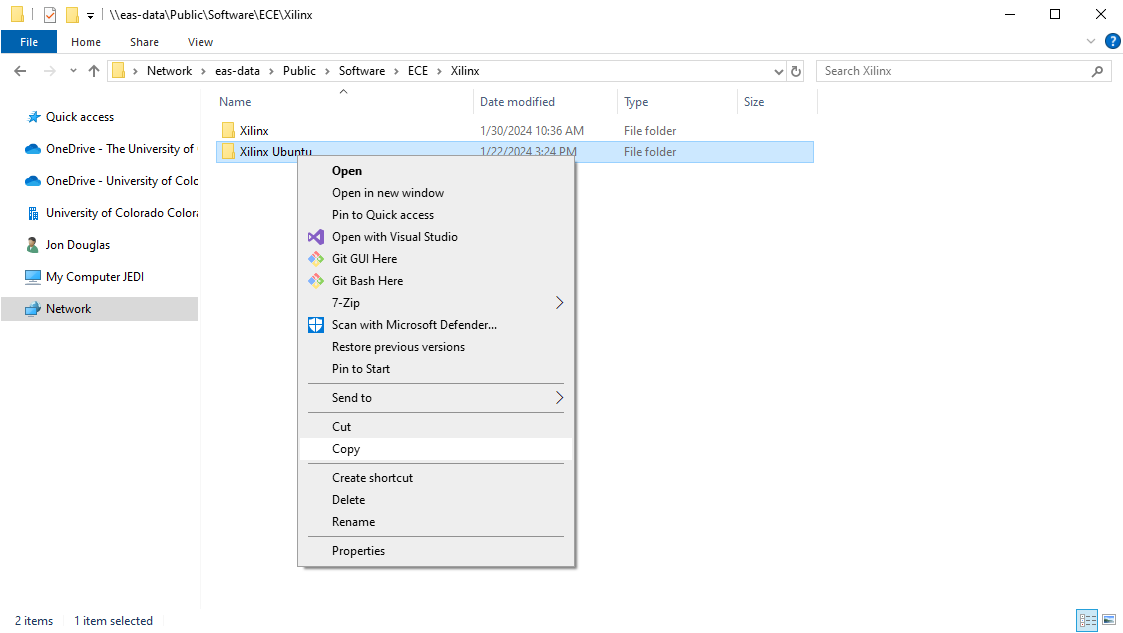Expand the chevron after ECE breadcrumb
1123x633 pixels.
coord(439,71)
